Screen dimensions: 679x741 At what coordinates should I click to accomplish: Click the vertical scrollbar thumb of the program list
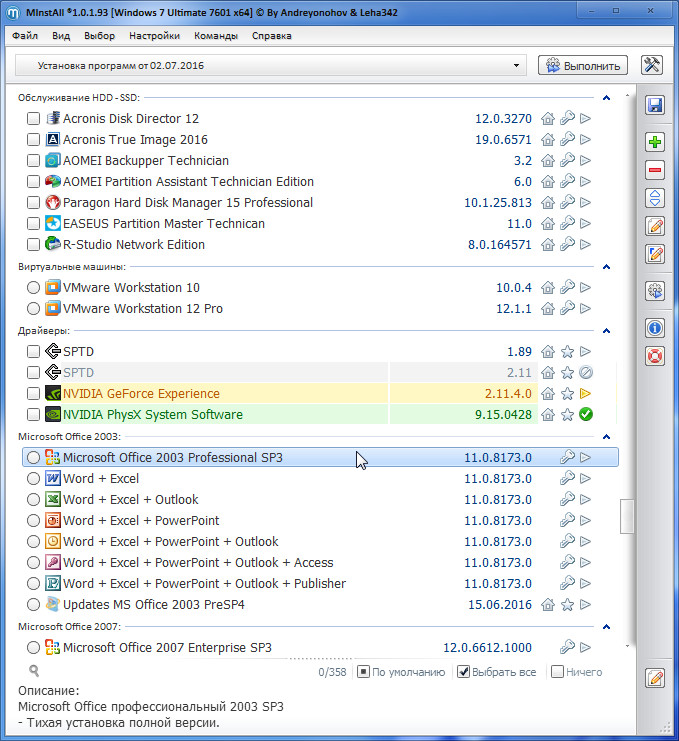(x=627, y=517)
